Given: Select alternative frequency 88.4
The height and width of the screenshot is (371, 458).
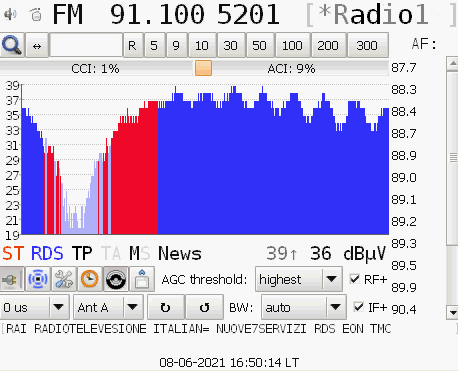Looking at the screenshot, I should point(404,112).
